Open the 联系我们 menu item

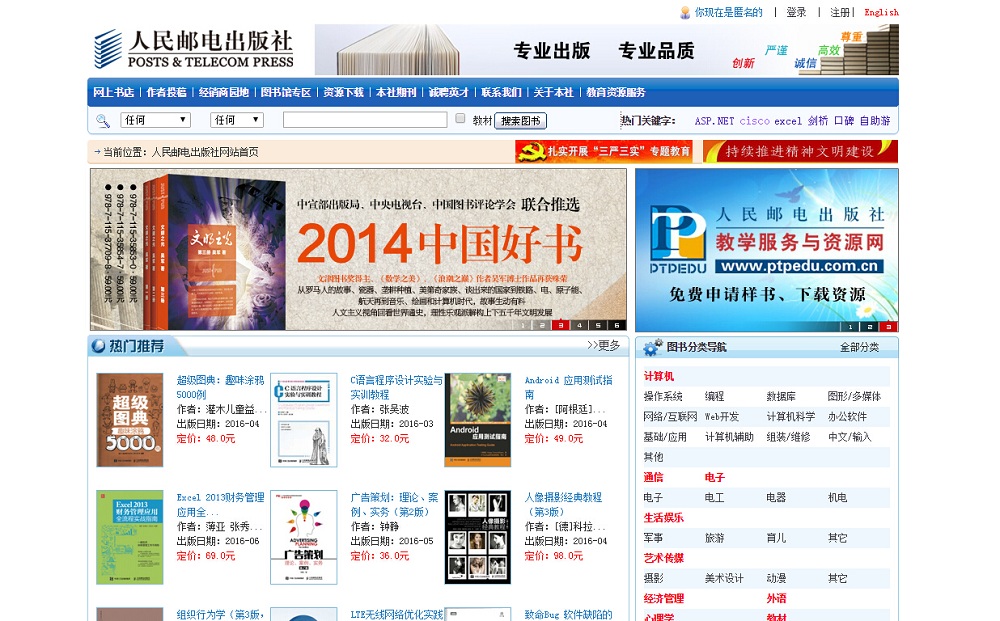coord(501,92)
